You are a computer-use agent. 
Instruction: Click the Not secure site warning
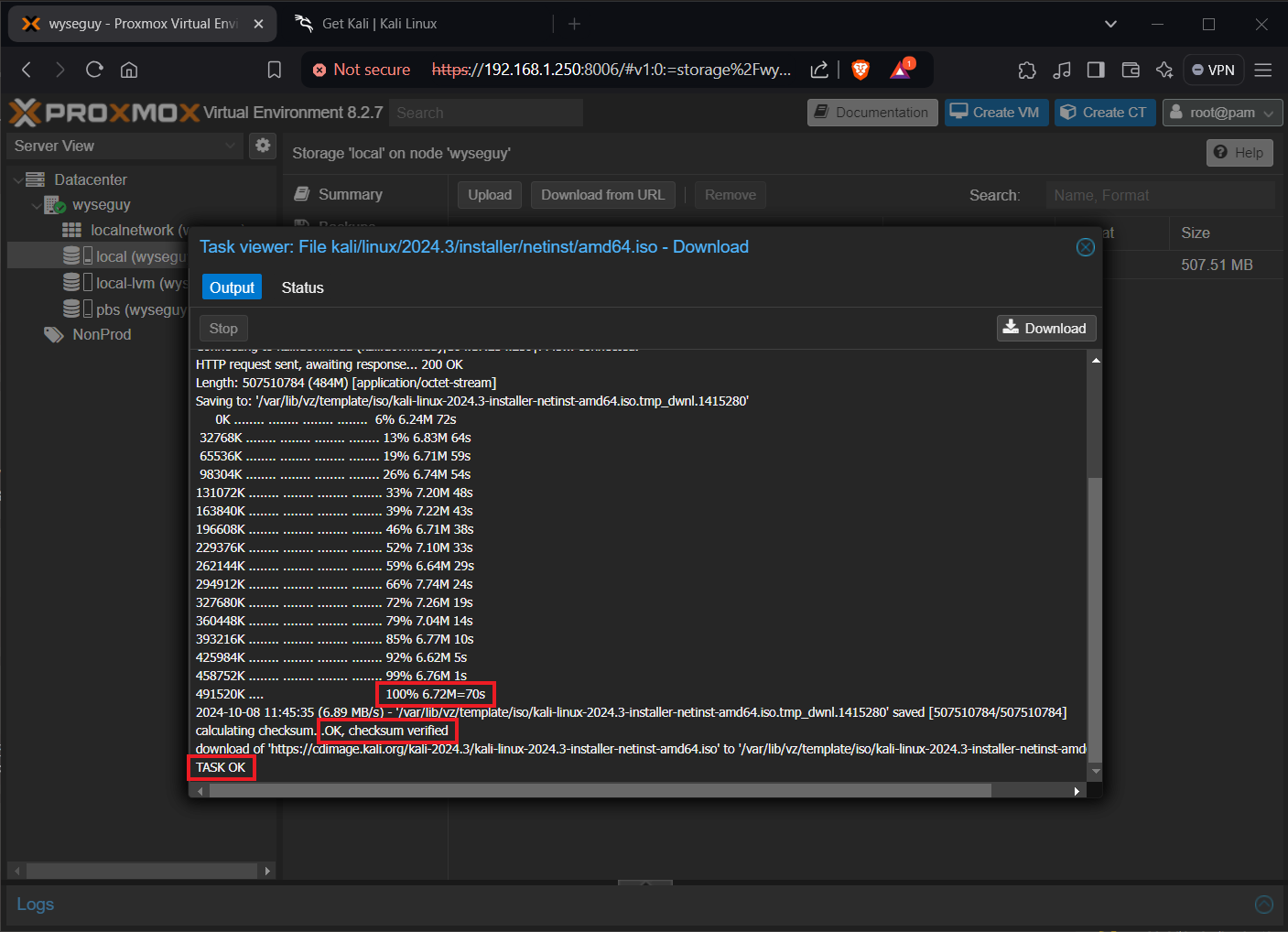[x=362, y=70]
